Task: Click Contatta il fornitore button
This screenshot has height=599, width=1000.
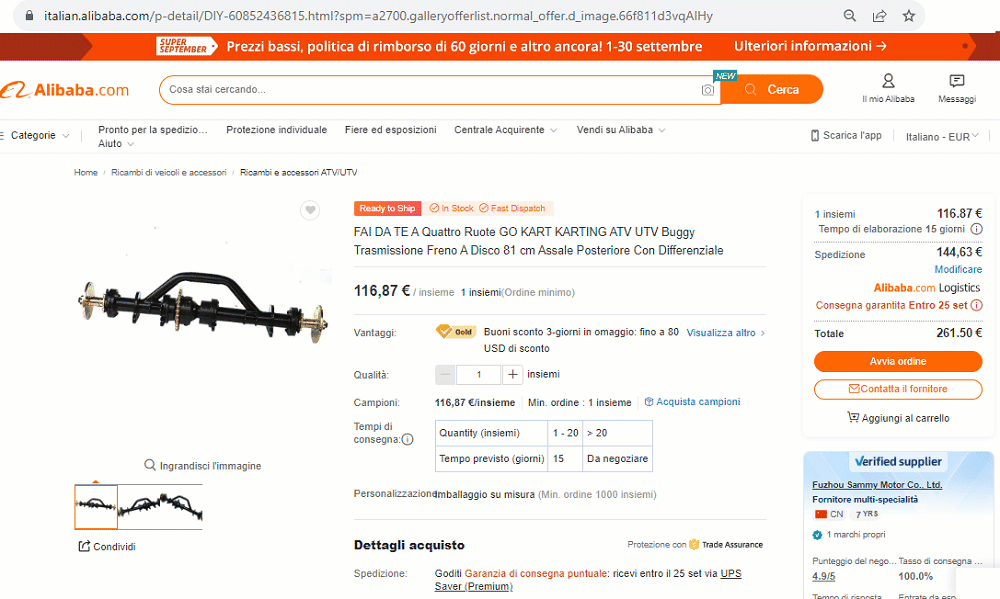Action: [x=898, y=389]
